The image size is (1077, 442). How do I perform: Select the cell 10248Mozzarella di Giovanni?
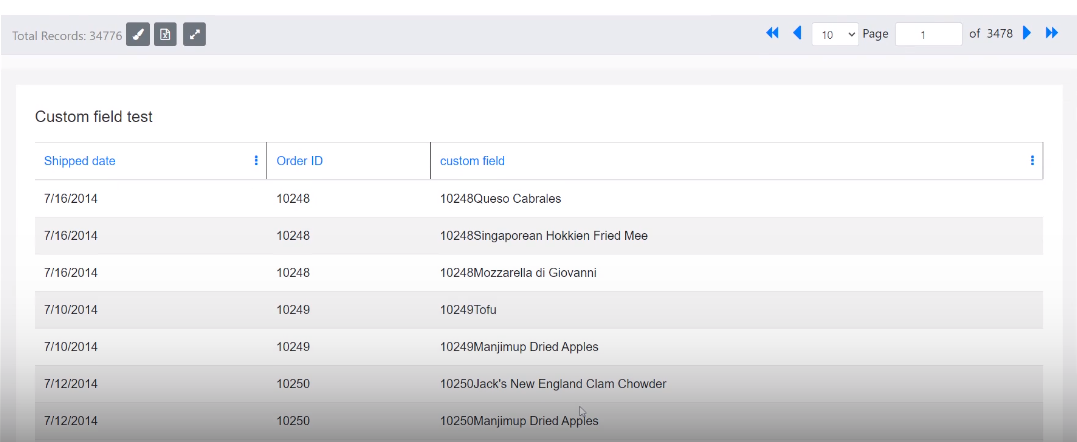click(x=518, y=273)
